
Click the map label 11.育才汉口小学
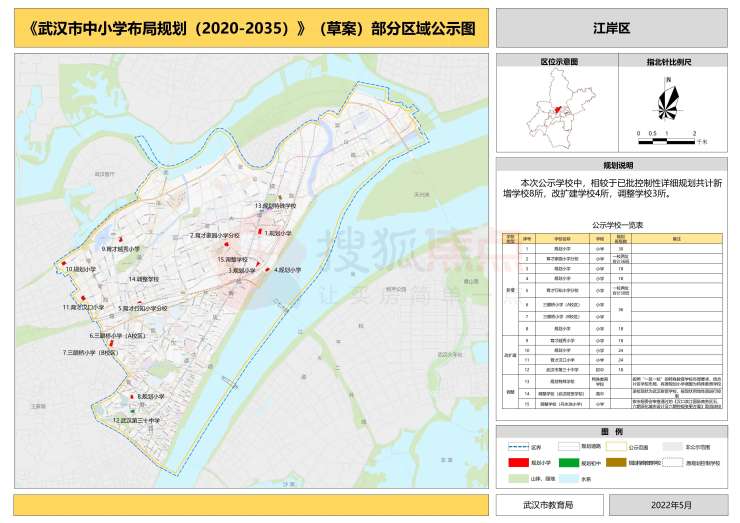pyautogui.click(x=83, y=307)
